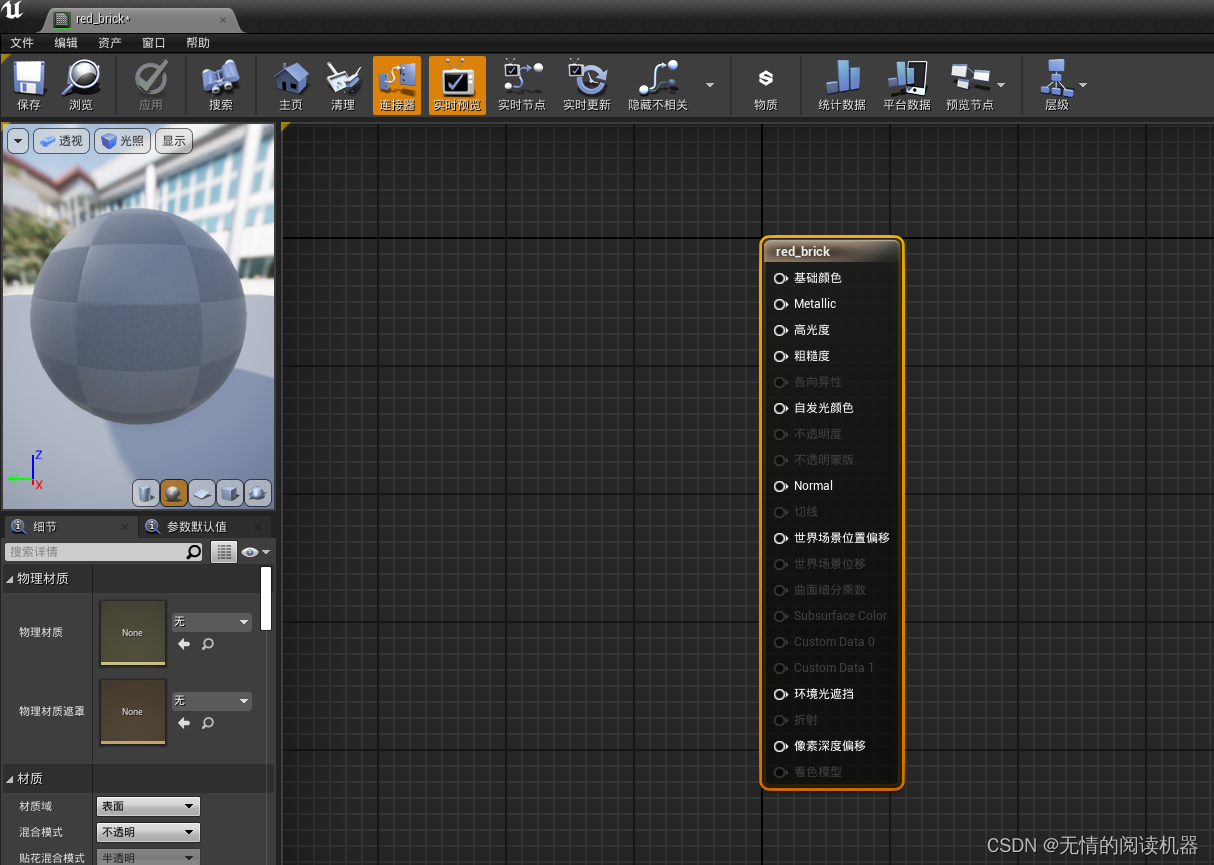Click the 显示 (Show) viewport button
1214x865 pixels.
coord(174,141)
